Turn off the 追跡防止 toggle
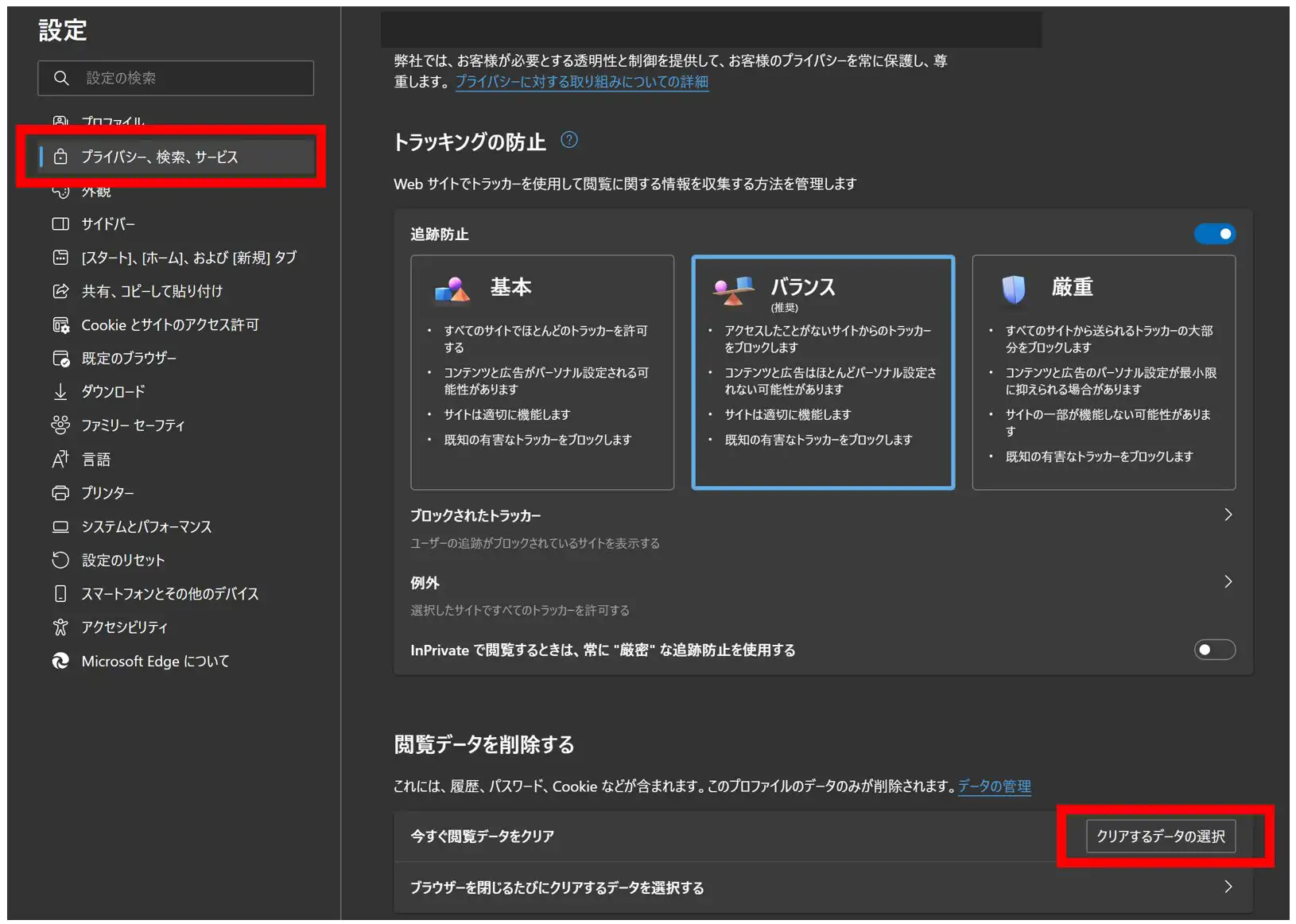The height and width of the screenshot is (924, 1296). pyautogui.click(x=1214, y=234)
